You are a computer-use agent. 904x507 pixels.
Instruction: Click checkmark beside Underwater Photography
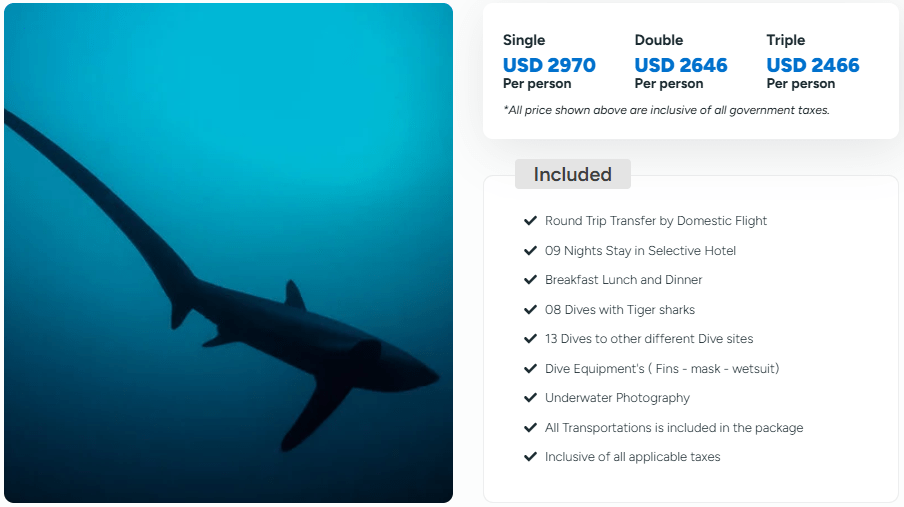(x=530, y=398)
